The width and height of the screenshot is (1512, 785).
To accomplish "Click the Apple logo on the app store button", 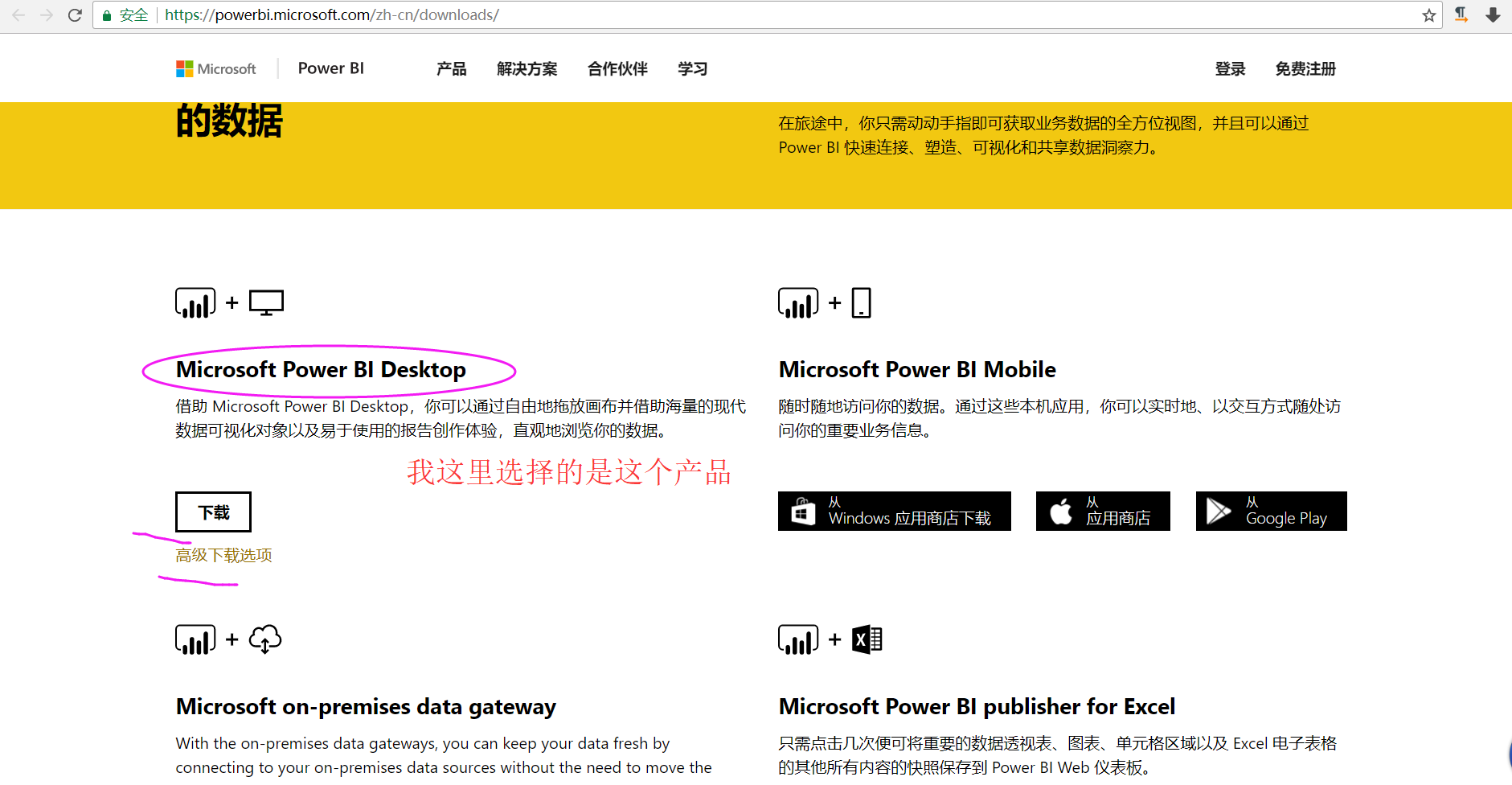I will [1061, 512].
